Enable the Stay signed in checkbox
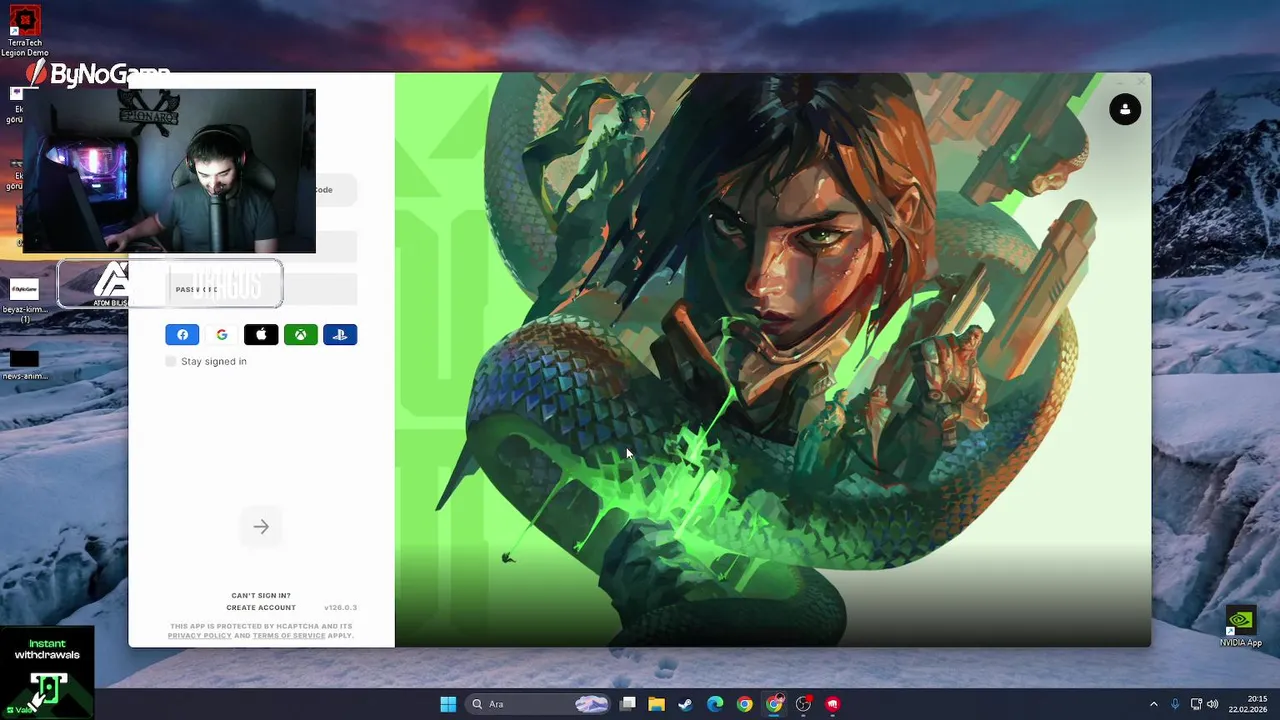 [x=171, y=361]
